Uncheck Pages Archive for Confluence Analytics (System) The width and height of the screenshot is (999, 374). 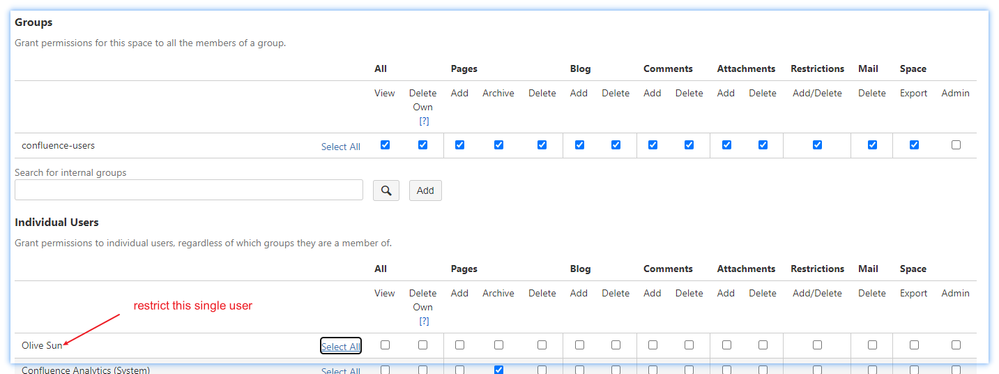click(x=498, y=370)
